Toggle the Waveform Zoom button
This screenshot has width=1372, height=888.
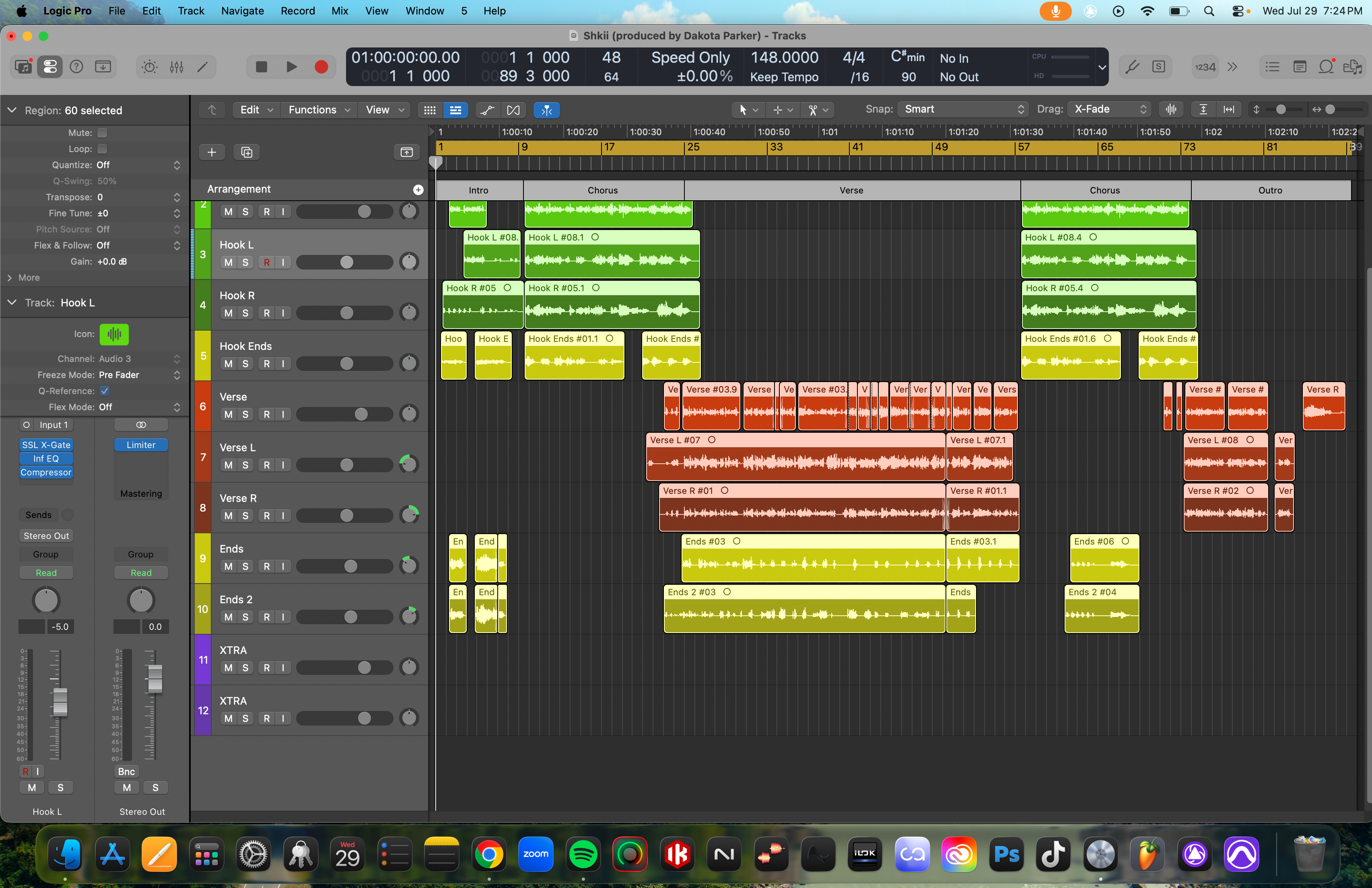coord(1171,109)
